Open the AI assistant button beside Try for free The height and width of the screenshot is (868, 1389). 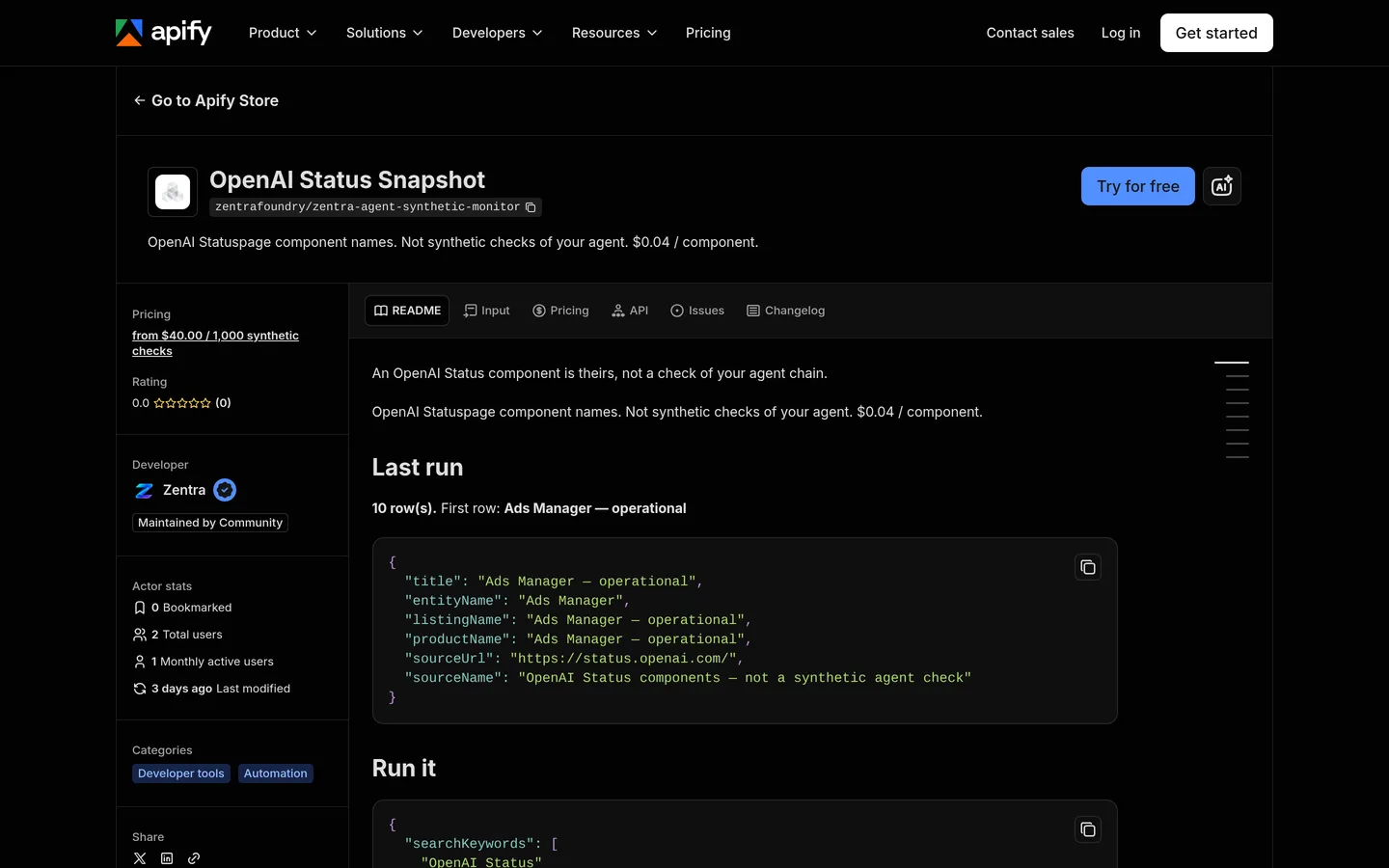[1222, 186]
